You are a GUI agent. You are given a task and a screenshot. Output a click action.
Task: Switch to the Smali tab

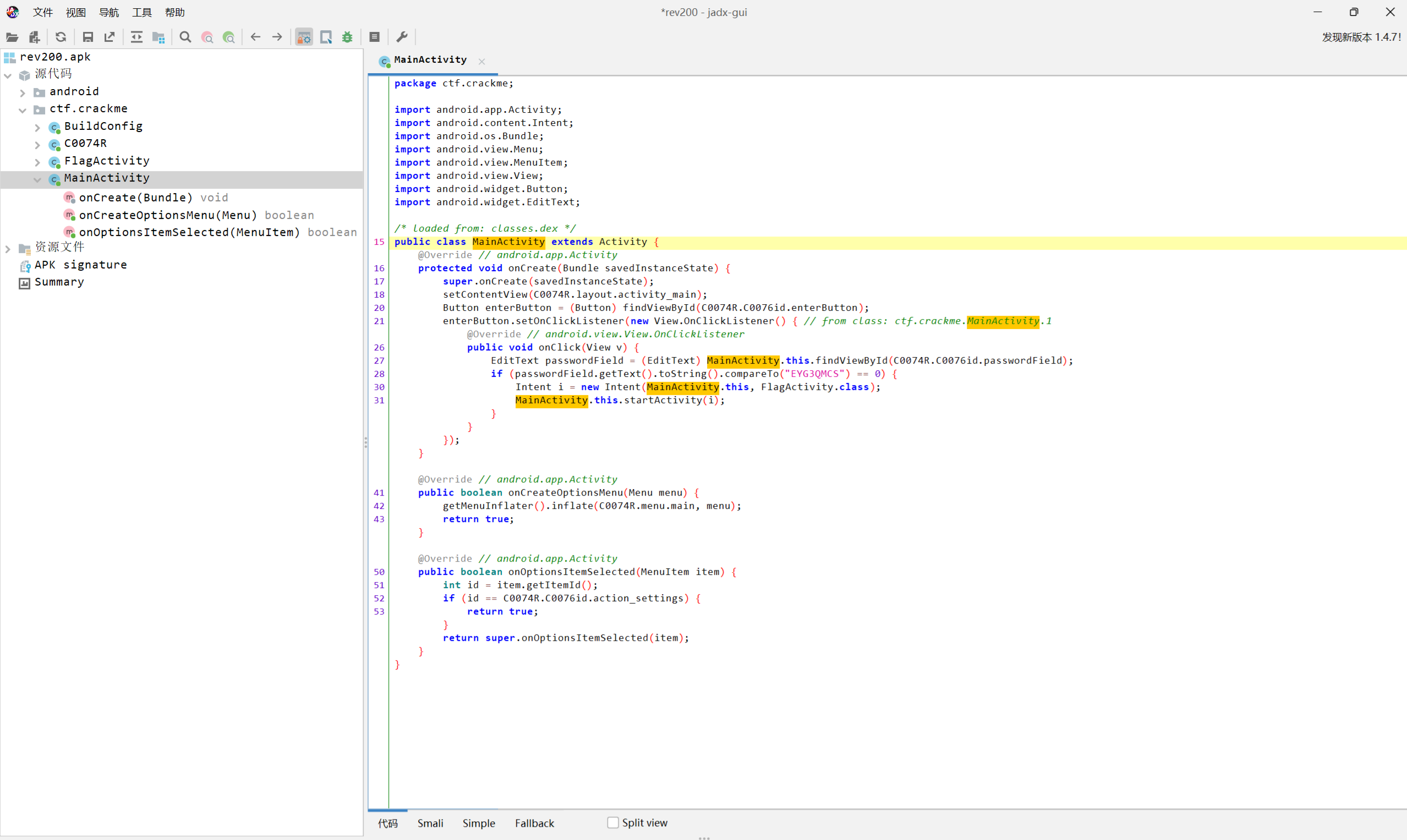(x=430, y=823)
